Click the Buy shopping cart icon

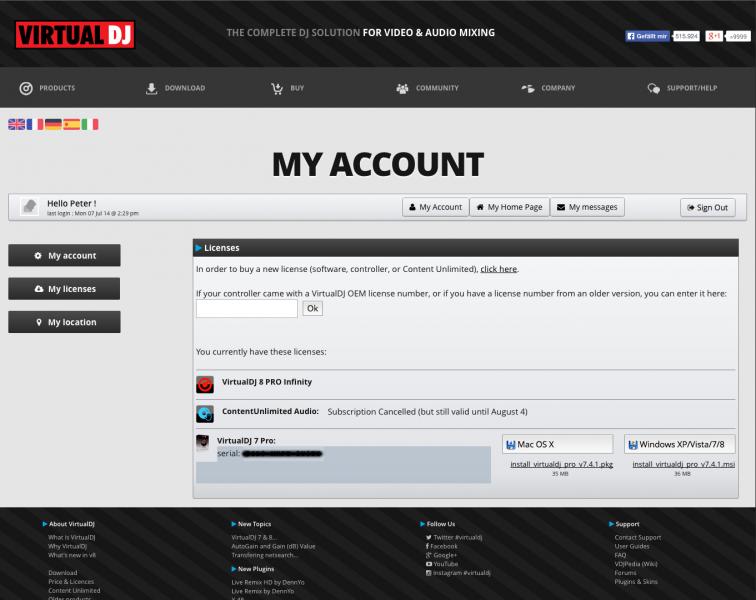point(277,88)
